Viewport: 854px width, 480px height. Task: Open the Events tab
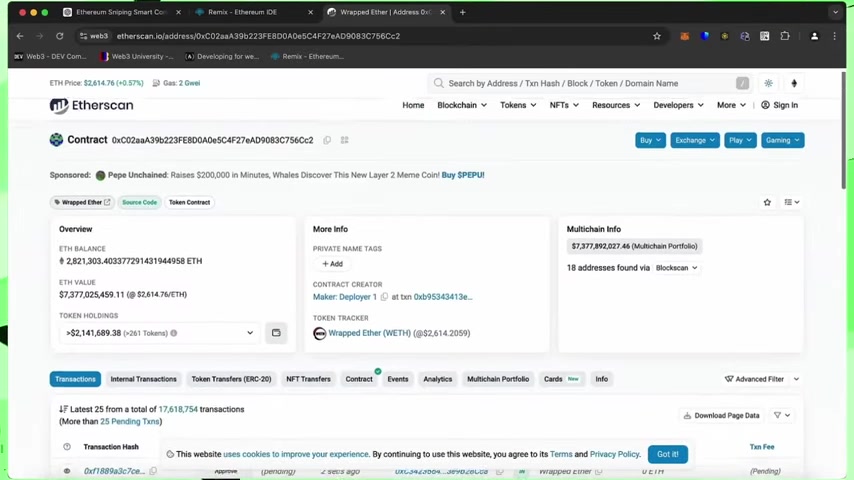[398, 379]
